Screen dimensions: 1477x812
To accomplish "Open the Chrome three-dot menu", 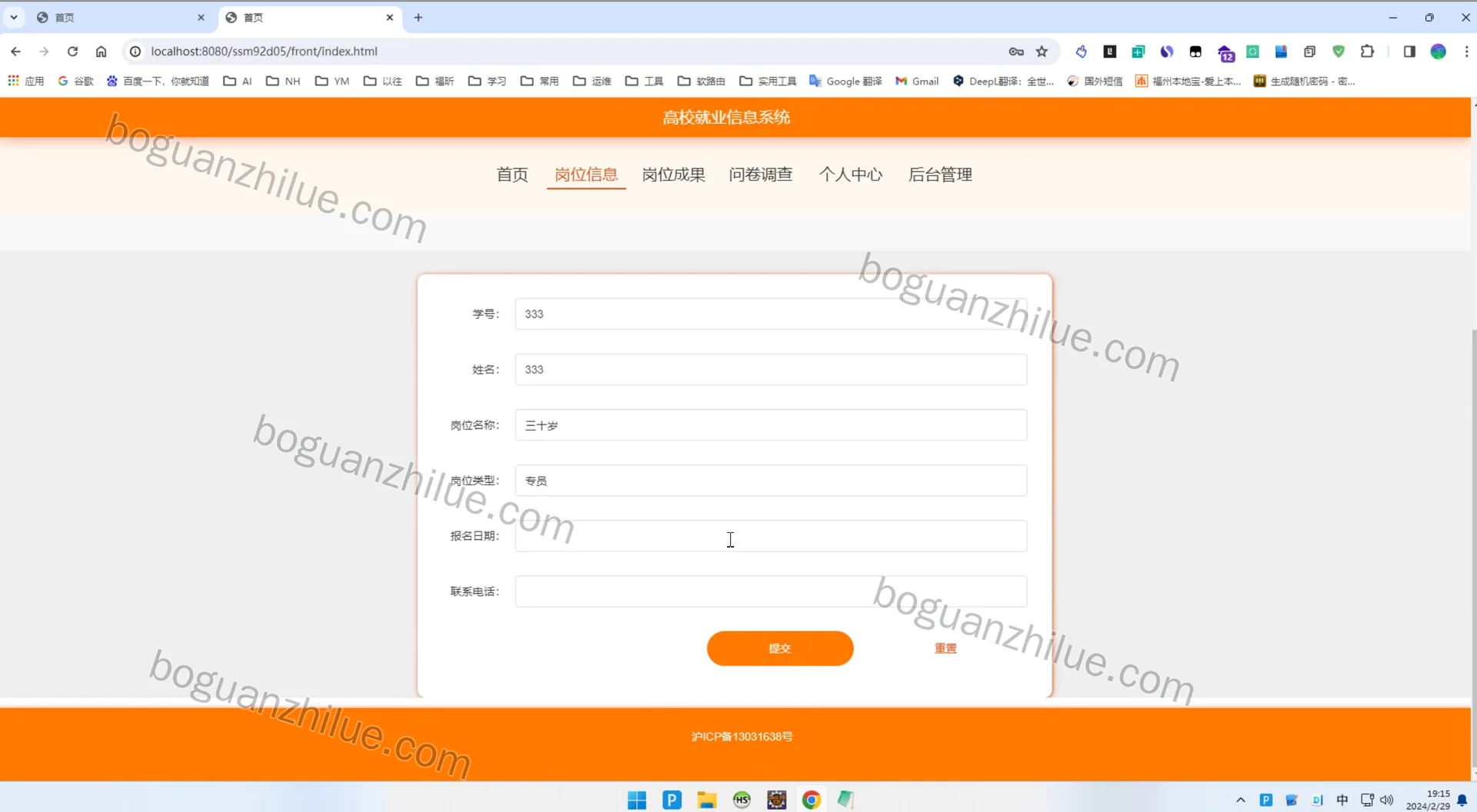I will [1466, 52].
